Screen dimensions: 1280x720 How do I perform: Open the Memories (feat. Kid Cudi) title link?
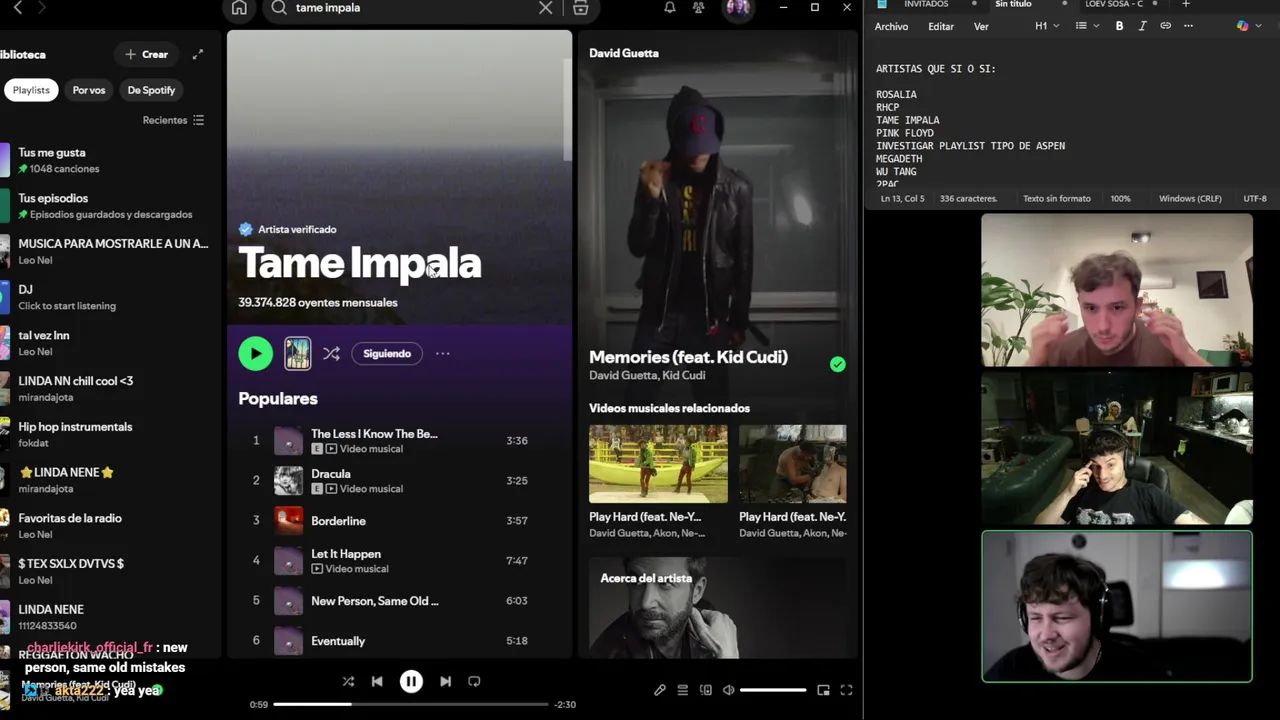688,357
